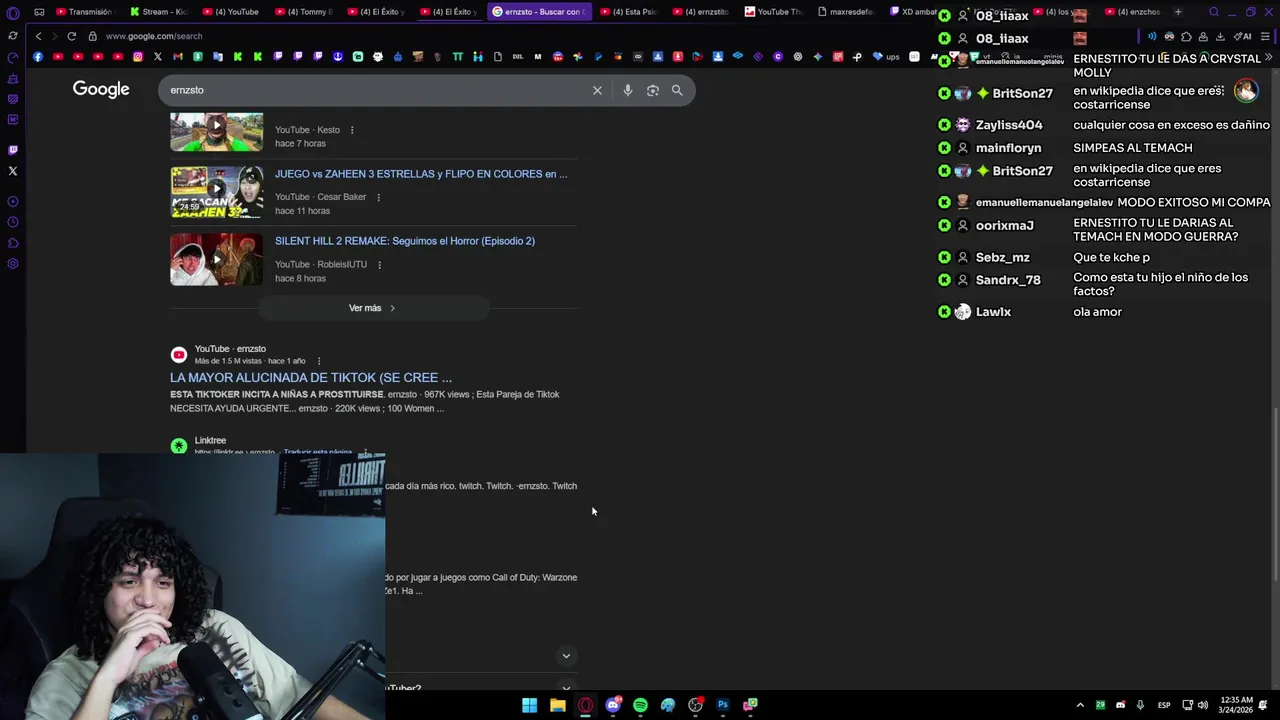Open clock and date in taskbar
Screen dimensions: 1280x720
tap(1235, 705)
